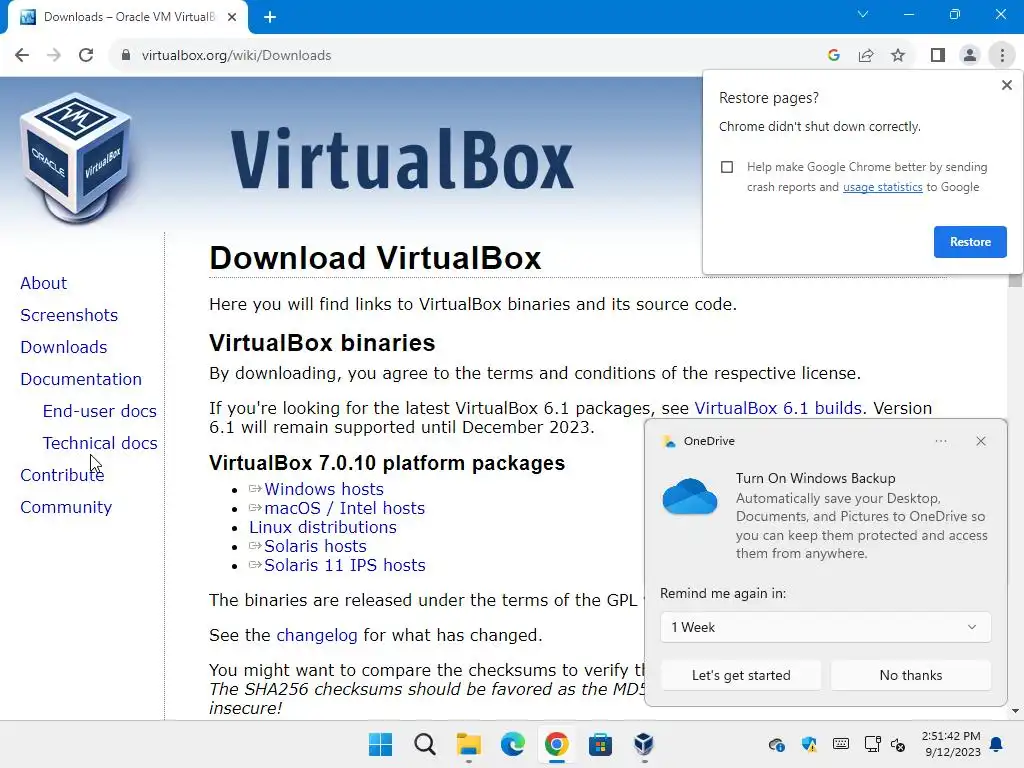Close the OneDrive notification
Viewport: 1024px width, 768px height.
pyautogui.click(x=980, y=441)
